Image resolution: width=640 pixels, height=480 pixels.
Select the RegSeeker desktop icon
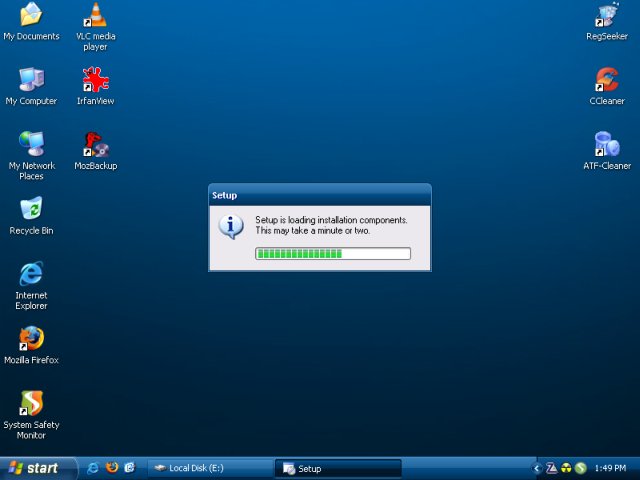(x=606, y=15)
